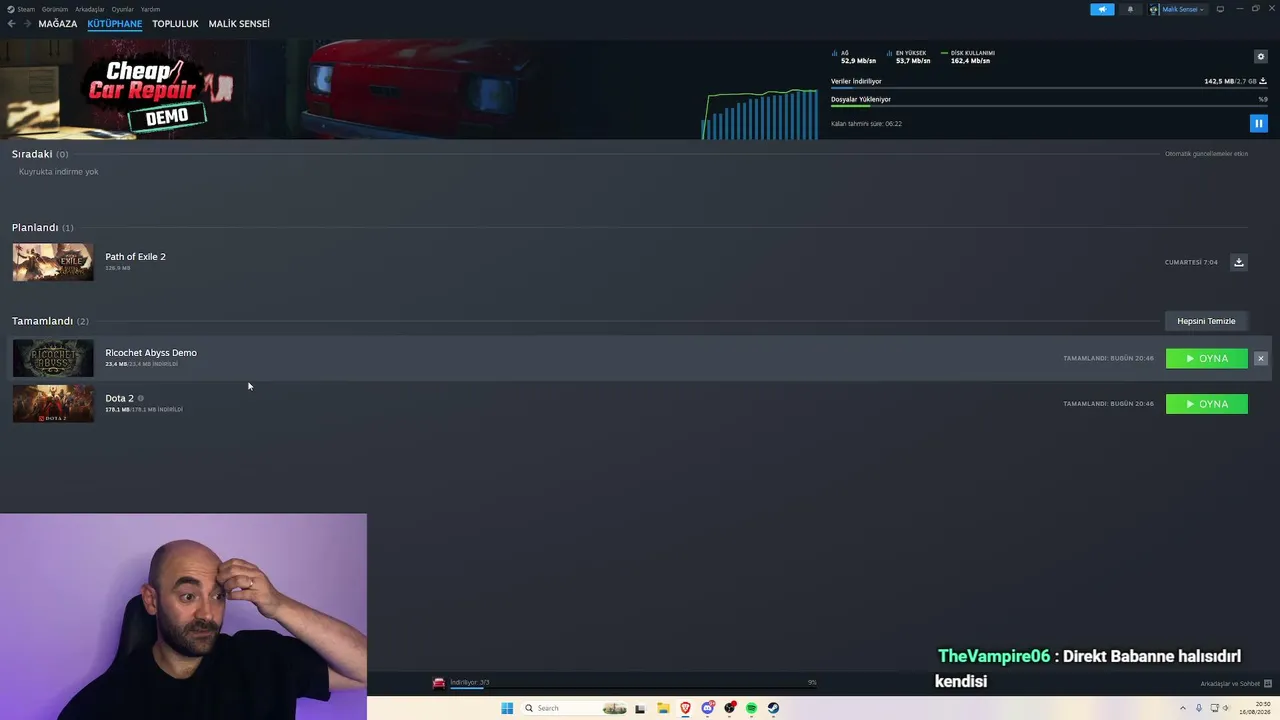The height and width of the screenshot is (720, 1280).
Task: Click the bottom İndiriliyor progress bar
Action: tap(633, 688)
